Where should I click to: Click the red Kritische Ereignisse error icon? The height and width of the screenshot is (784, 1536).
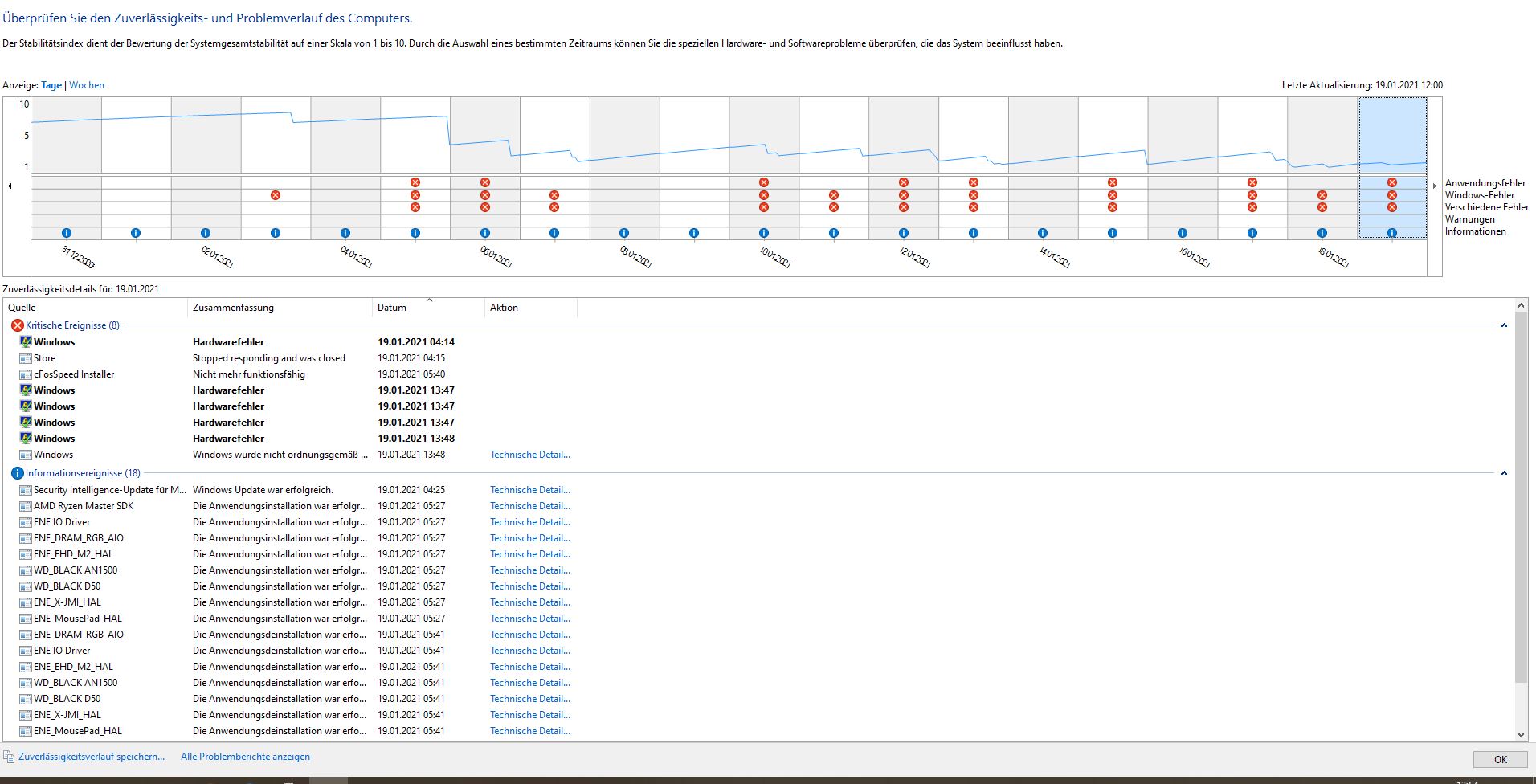18,325
